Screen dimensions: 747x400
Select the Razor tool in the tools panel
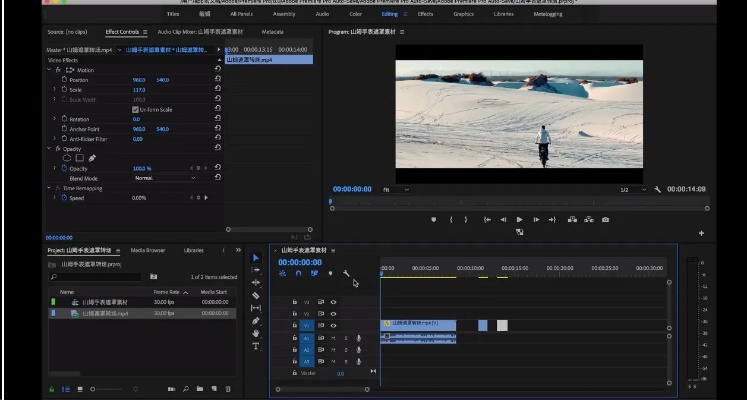256,296
